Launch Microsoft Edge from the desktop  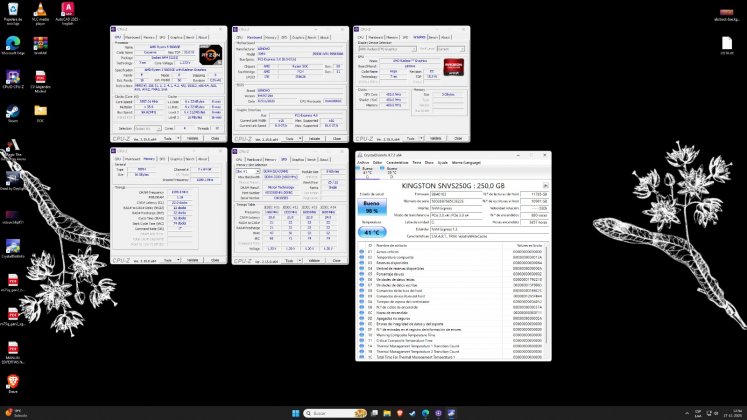tap(13, 45)
